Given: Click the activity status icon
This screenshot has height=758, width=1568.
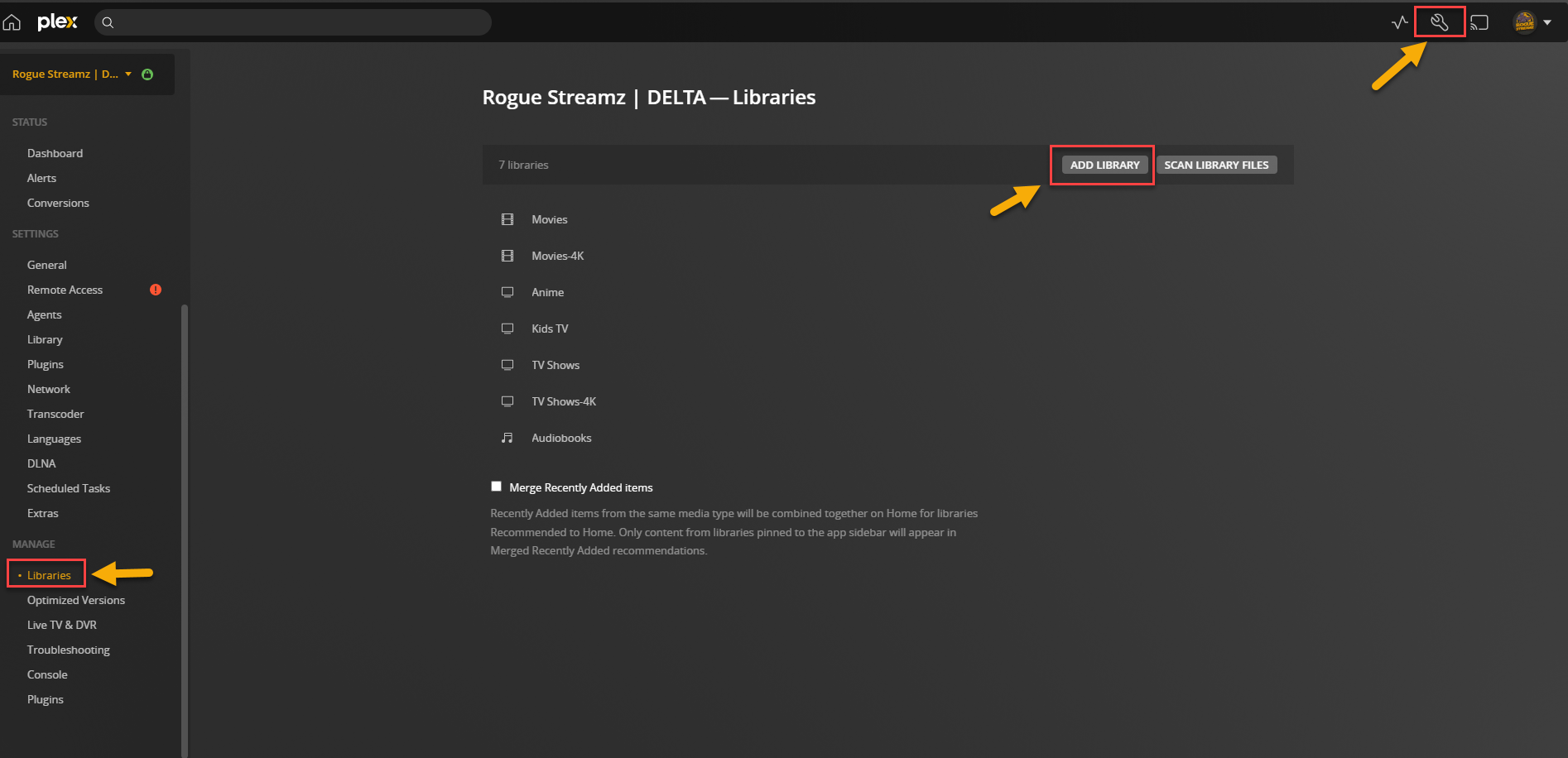Looking at the screenshot, I should click(1399, 22).
